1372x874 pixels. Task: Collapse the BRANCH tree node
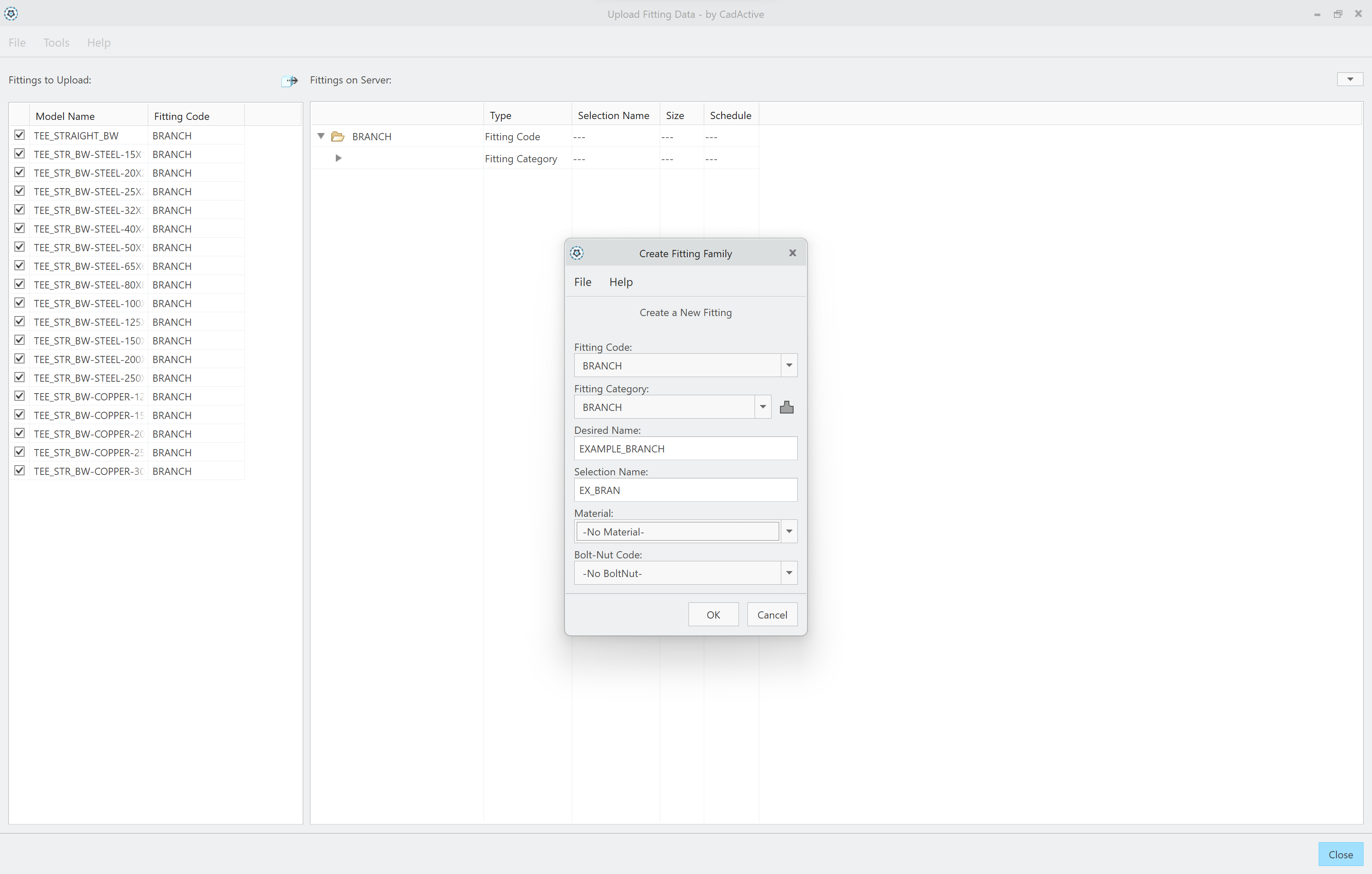click(321, 136)
